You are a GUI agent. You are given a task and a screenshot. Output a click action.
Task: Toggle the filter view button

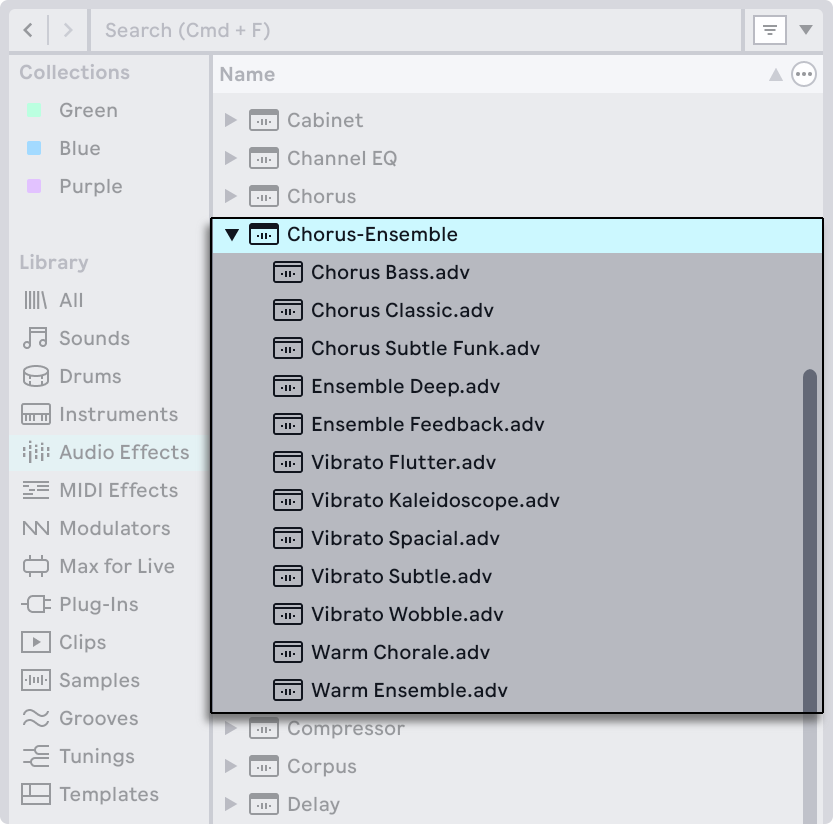tap(770, 30)
